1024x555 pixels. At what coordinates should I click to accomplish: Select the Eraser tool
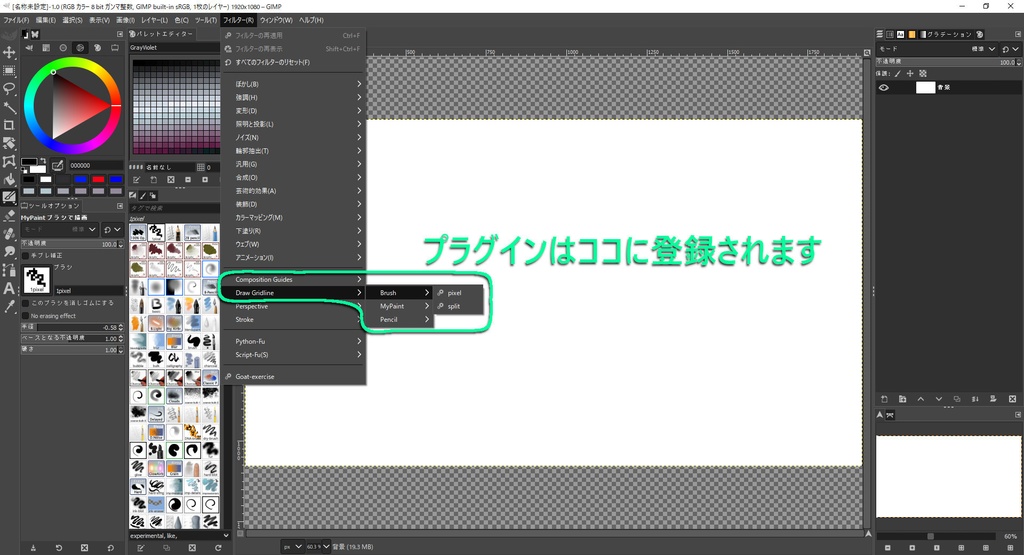pos(9,215)
